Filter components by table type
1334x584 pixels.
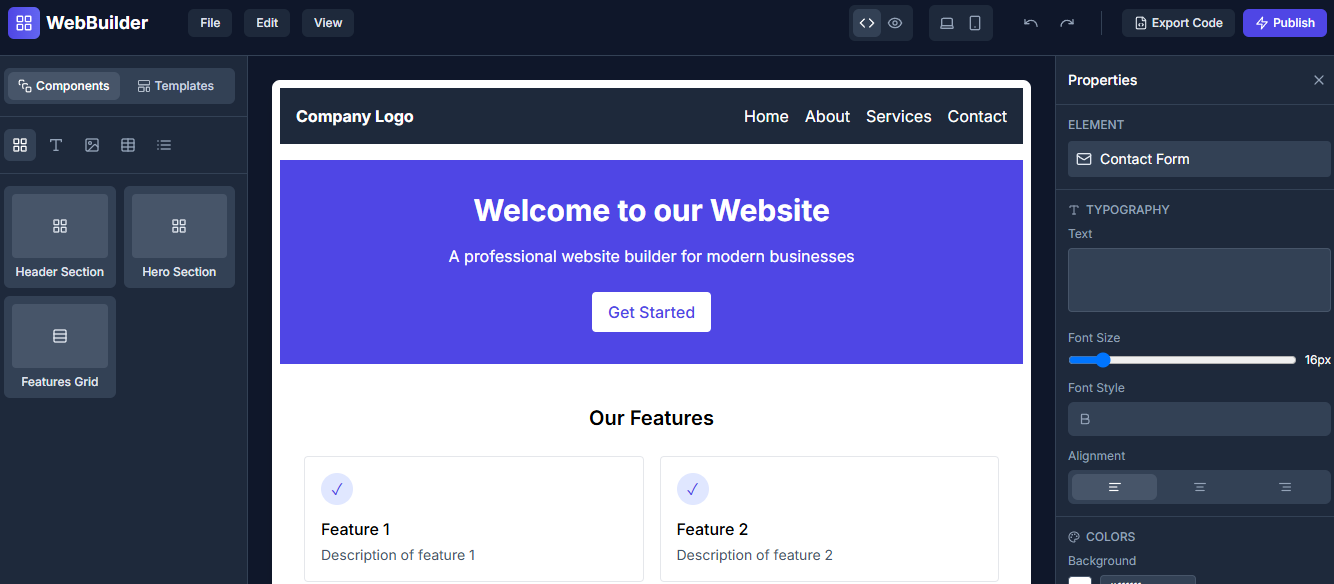coord(128,145)
